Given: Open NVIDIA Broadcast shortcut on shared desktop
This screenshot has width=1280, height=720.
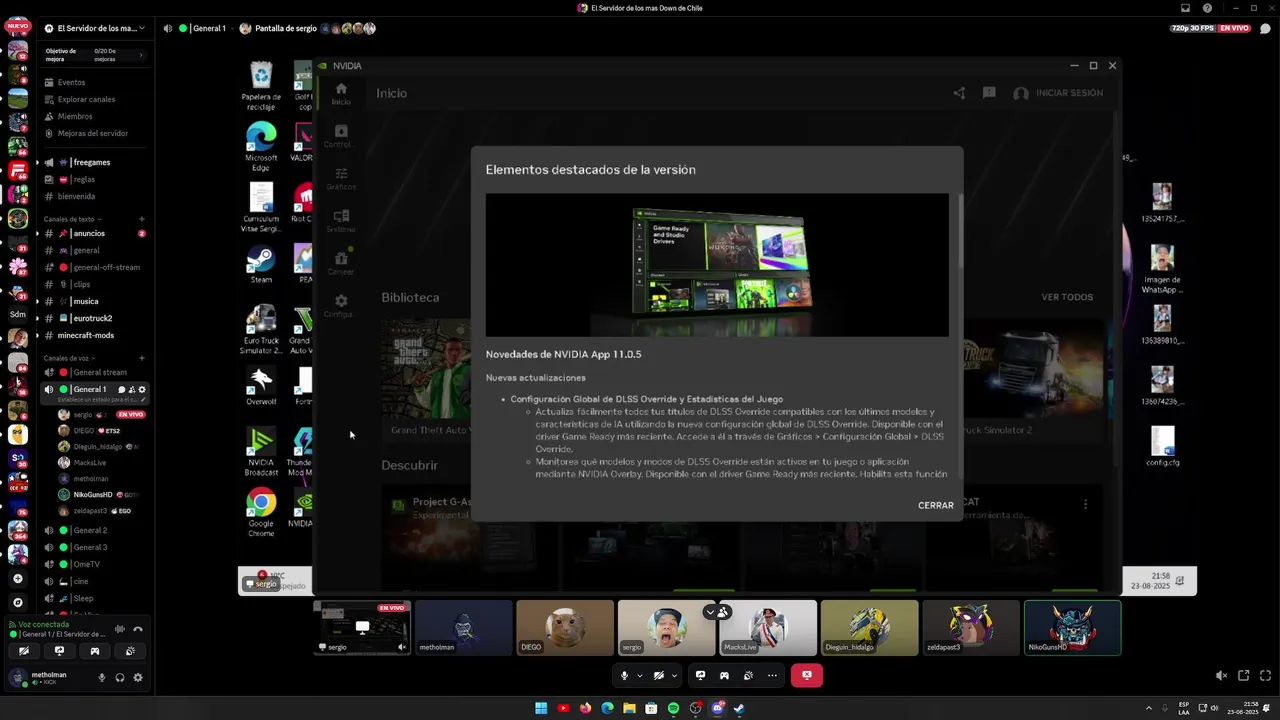Looking at the screenshot, I should pos(261,452).
